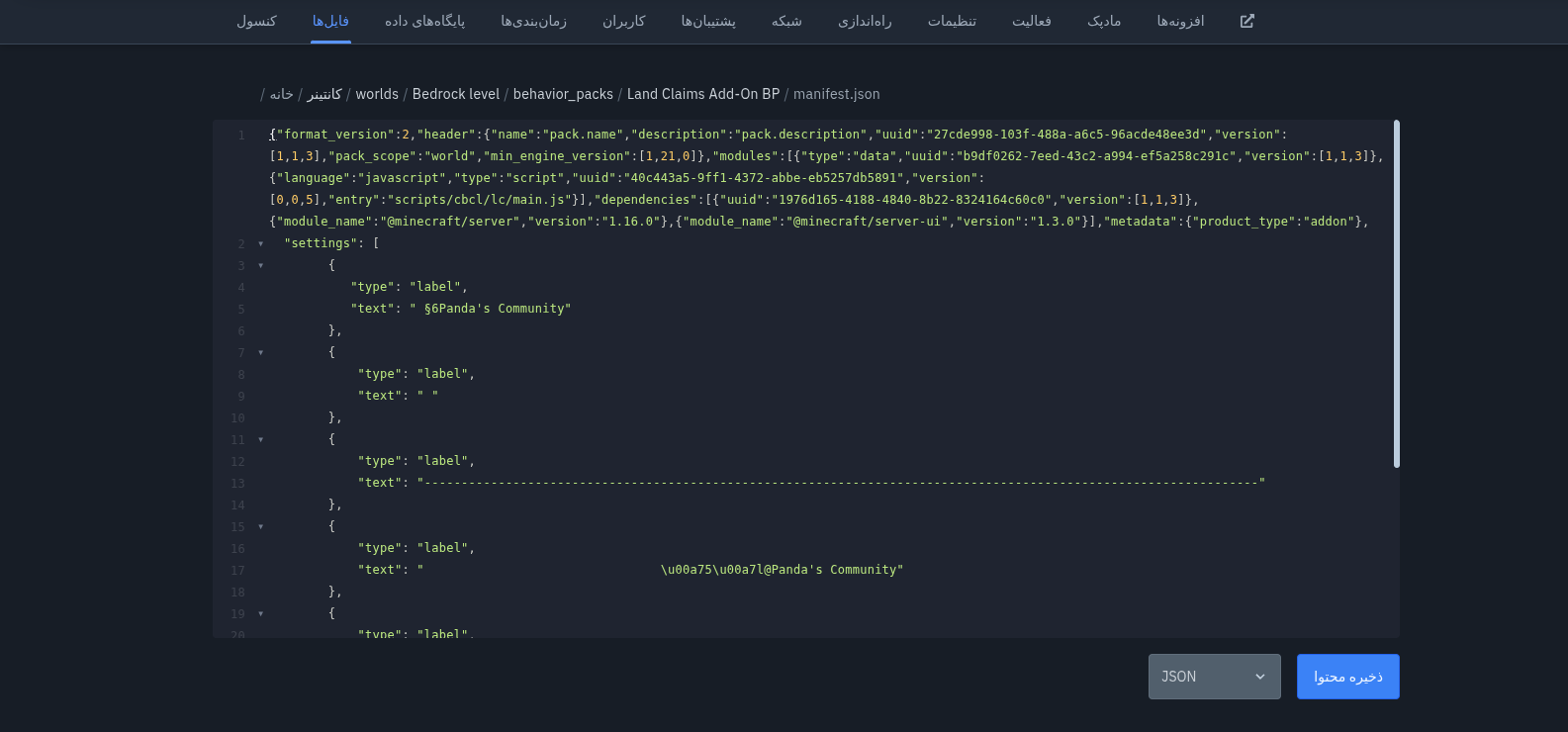The width and height of the screenshot is (1568, 732).
Task: Select the فایل‌ها tab
Action: point(330,21)
